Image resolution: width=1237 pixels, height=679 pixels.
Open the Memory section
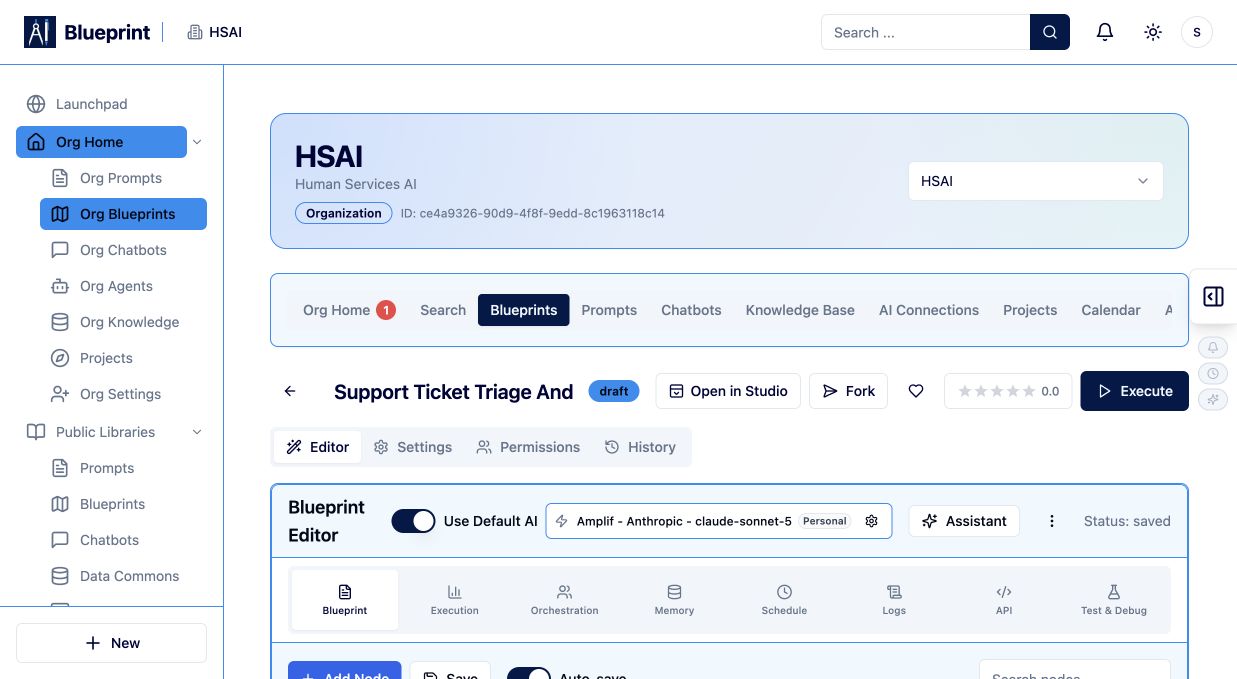tap(674, 600)
